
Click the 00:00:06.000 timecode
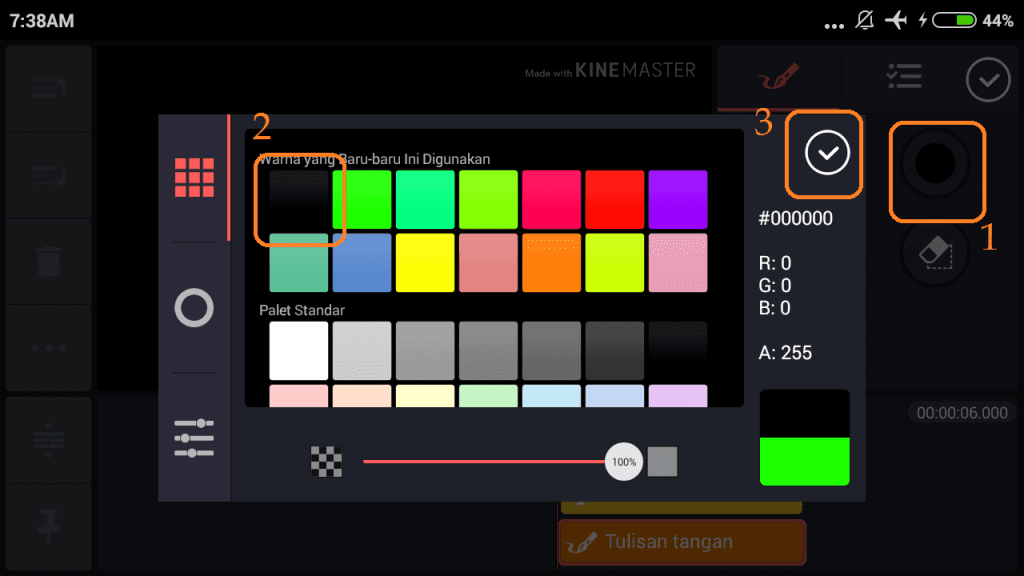tap(962, 413)
